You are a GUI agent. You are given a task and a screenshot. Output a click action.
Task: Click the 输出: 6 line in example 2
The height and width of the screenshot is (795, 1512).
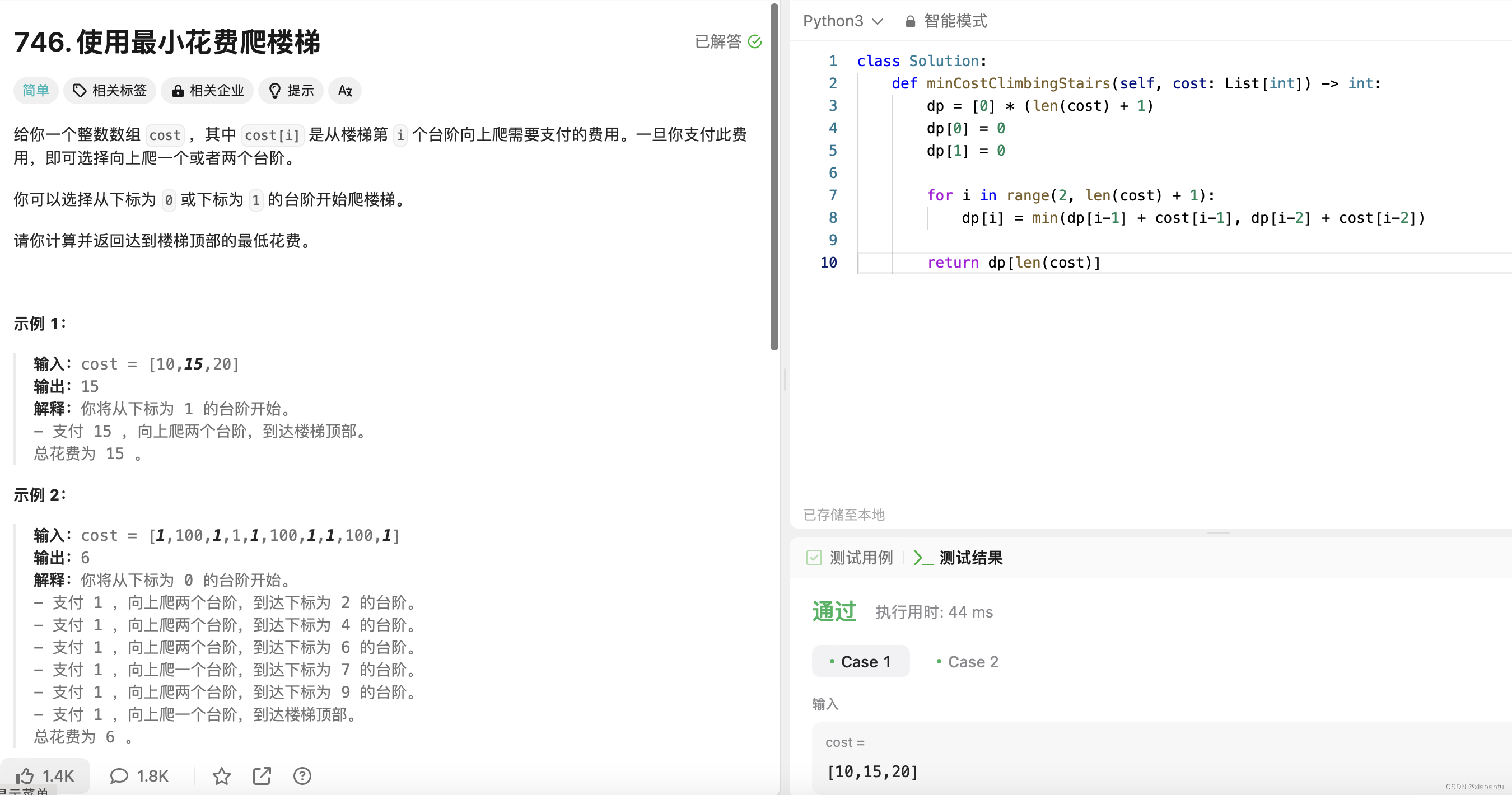coord(62,558)
